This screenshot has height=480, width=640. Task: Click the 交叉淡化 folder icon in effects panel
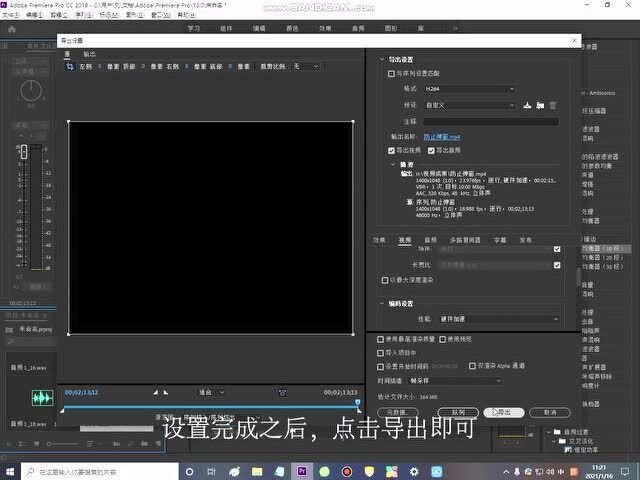pos(562,441)
